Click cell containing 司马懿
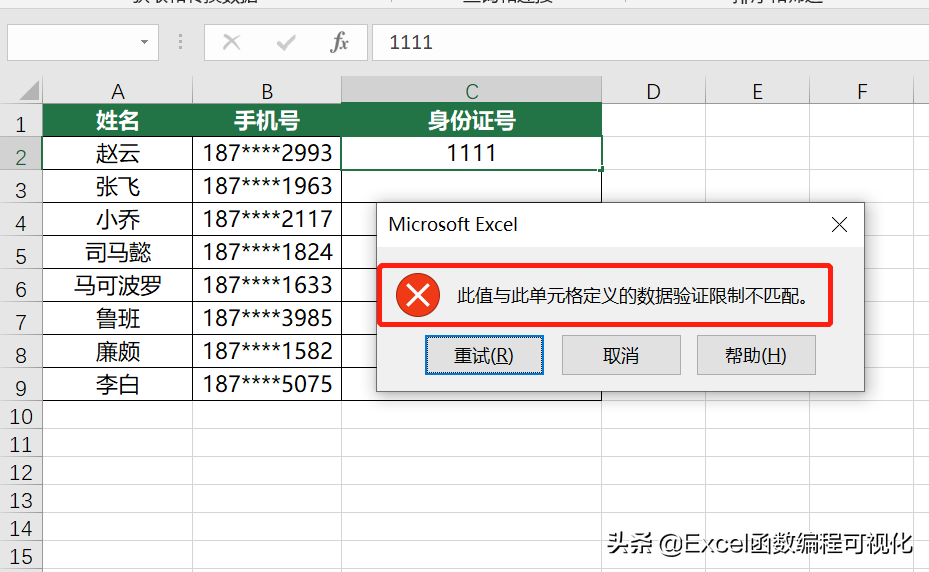 click(x=117, y=253)
